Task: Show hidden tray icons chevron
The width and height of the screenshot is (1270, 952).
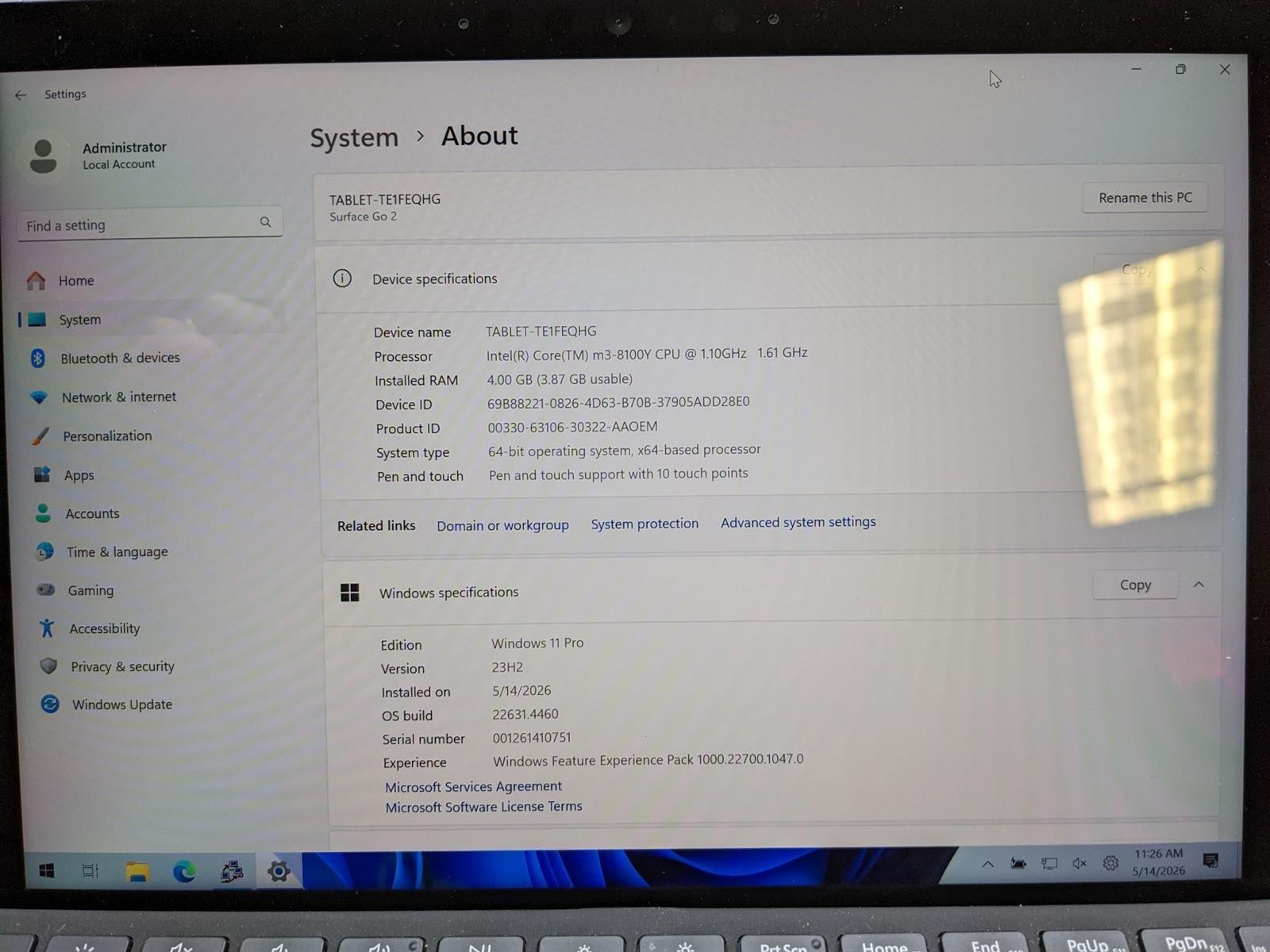Action: pyautogui.click(x=987, y=864)
